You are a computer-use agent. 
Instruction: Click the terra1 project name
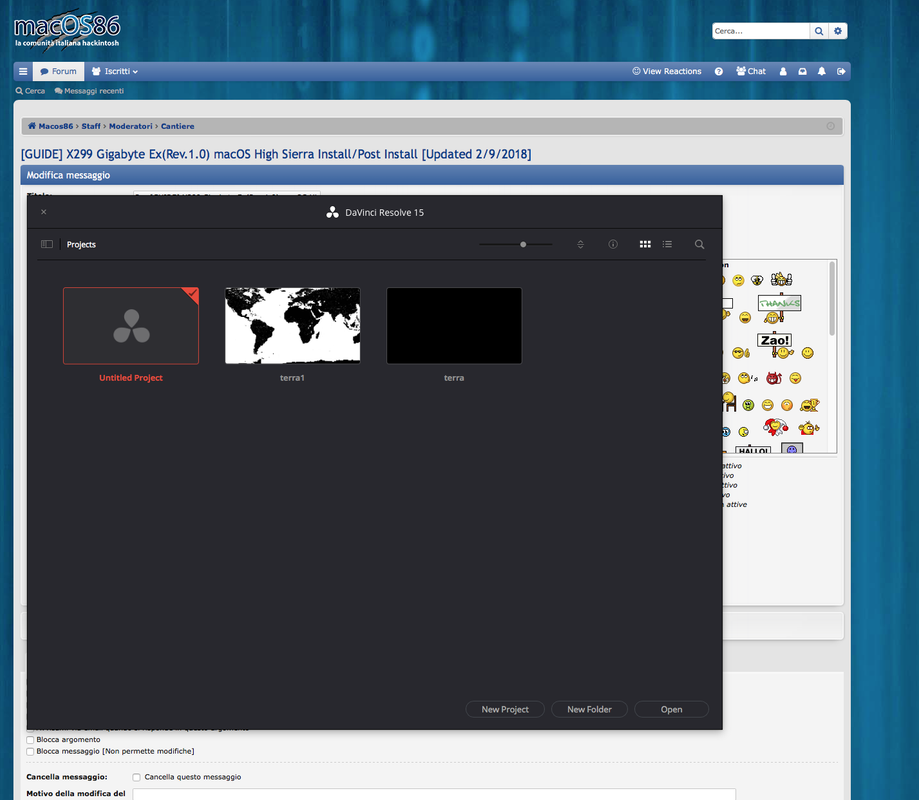[x=292, y=378]
